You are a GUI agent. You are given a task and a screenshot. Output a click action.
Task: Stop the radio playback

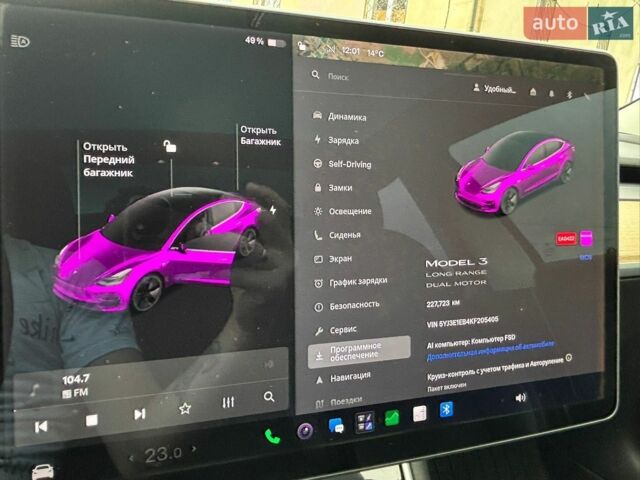pos(91,420)
